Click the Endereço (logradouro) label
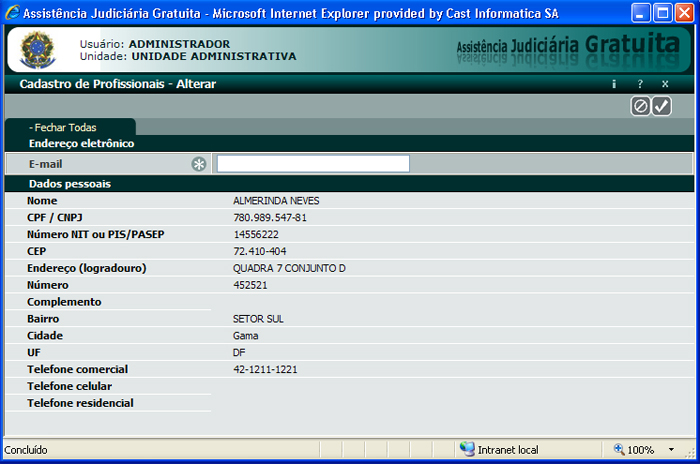 [87, 268]
